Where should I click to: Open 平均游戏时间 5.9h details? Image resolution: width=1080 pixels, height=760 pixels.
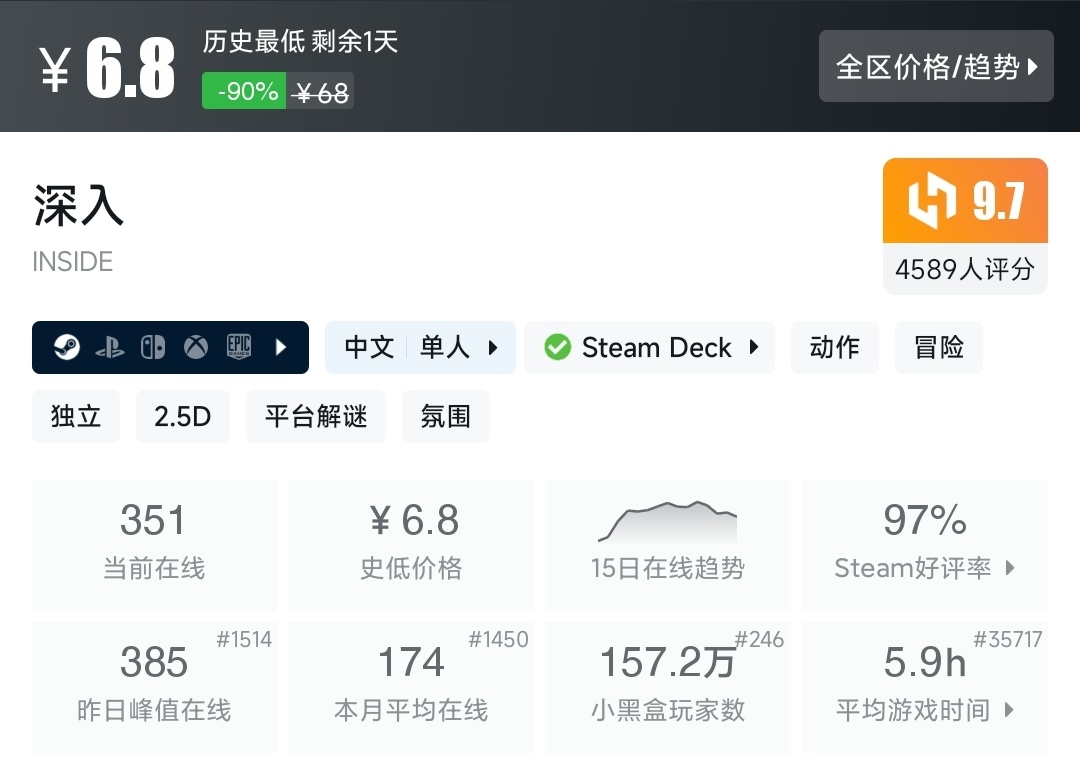pos(925,687)
